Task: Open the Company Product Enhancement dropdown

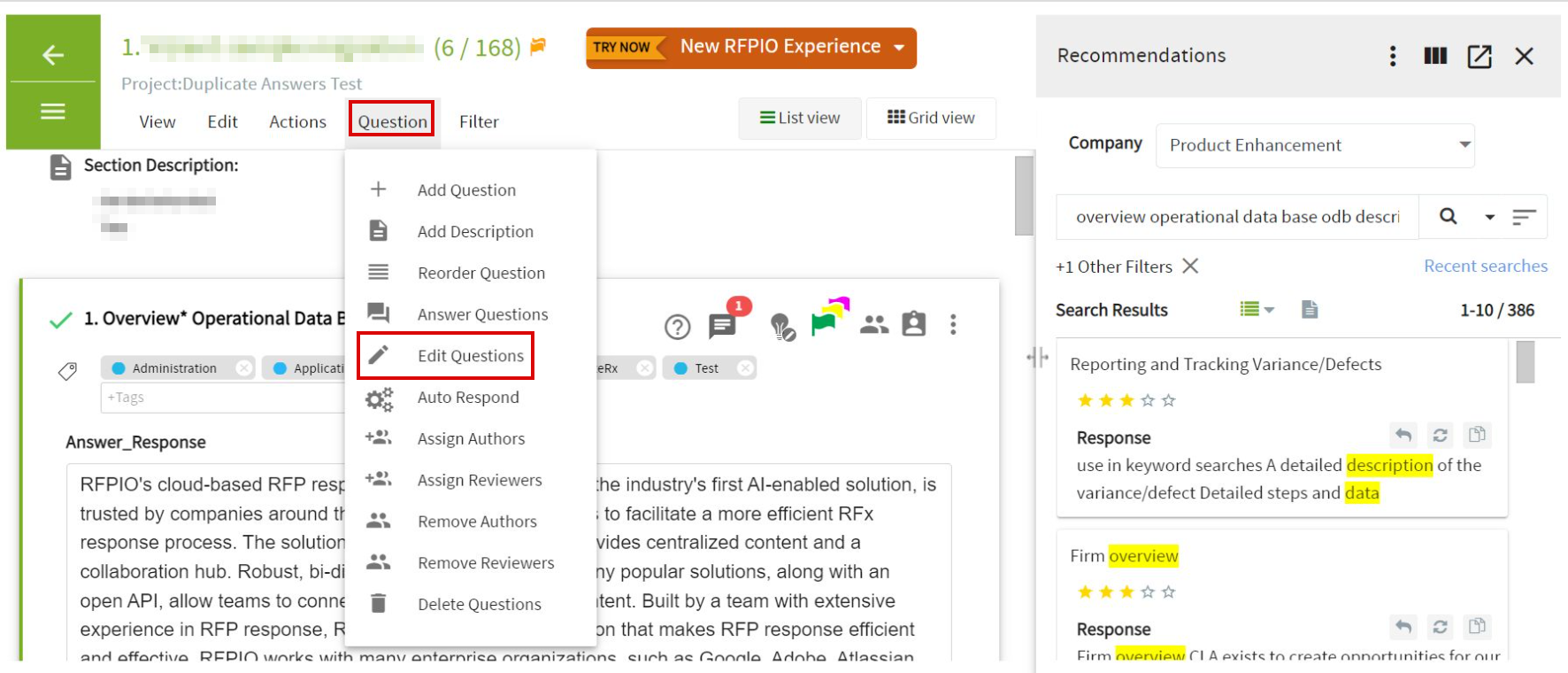Action: [x=1315, y=145]
